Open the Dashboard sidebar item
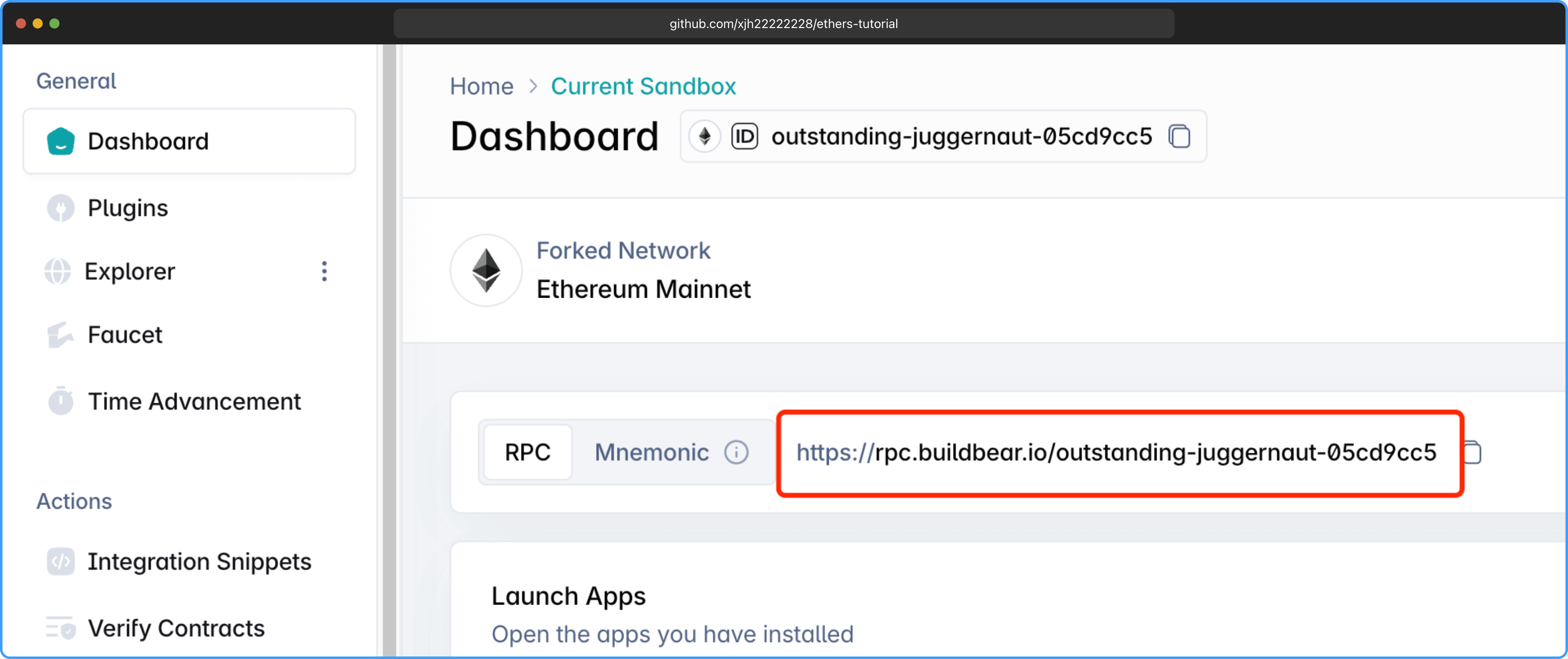The image size is (1568, 659). tap(189, 141)
